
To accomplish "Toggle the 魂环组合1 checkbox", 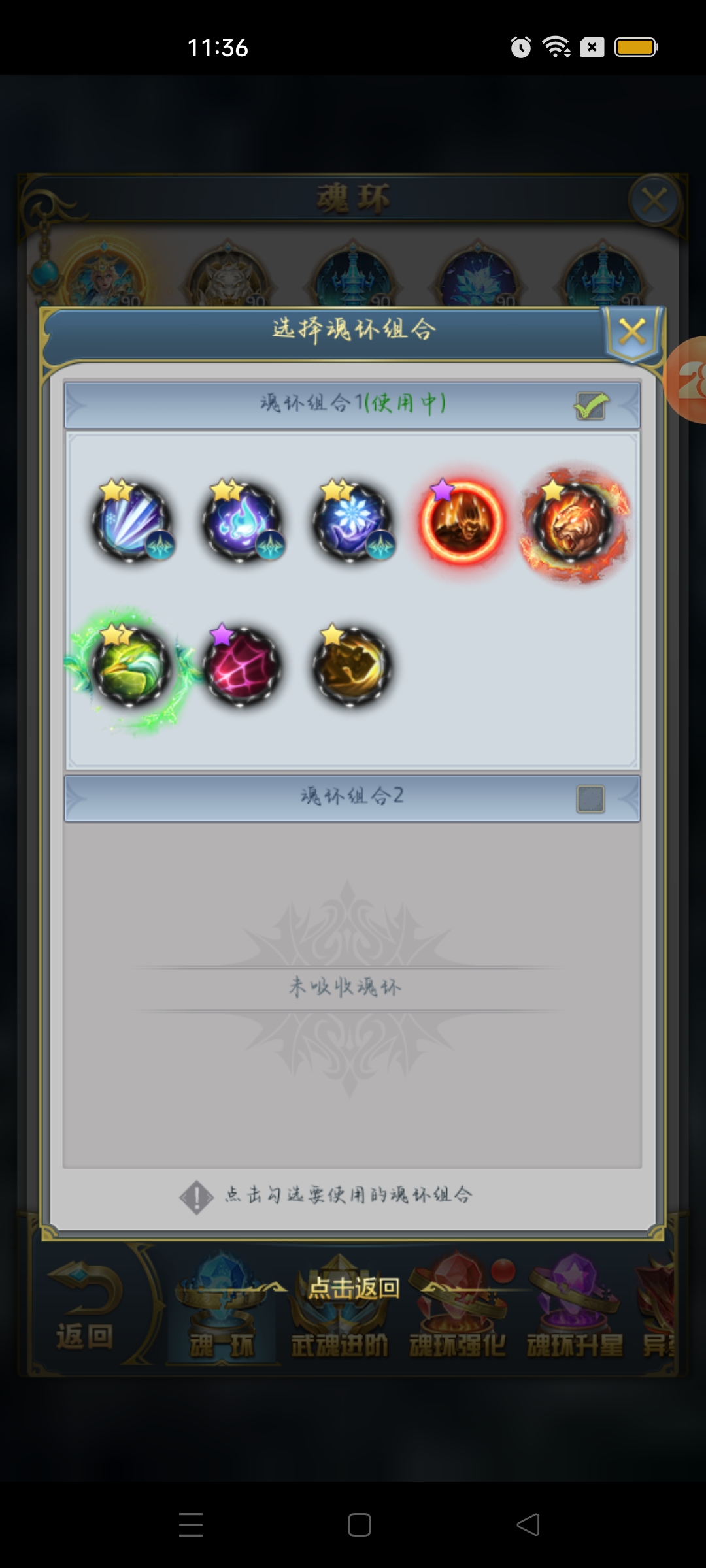I will coord(591,405).
